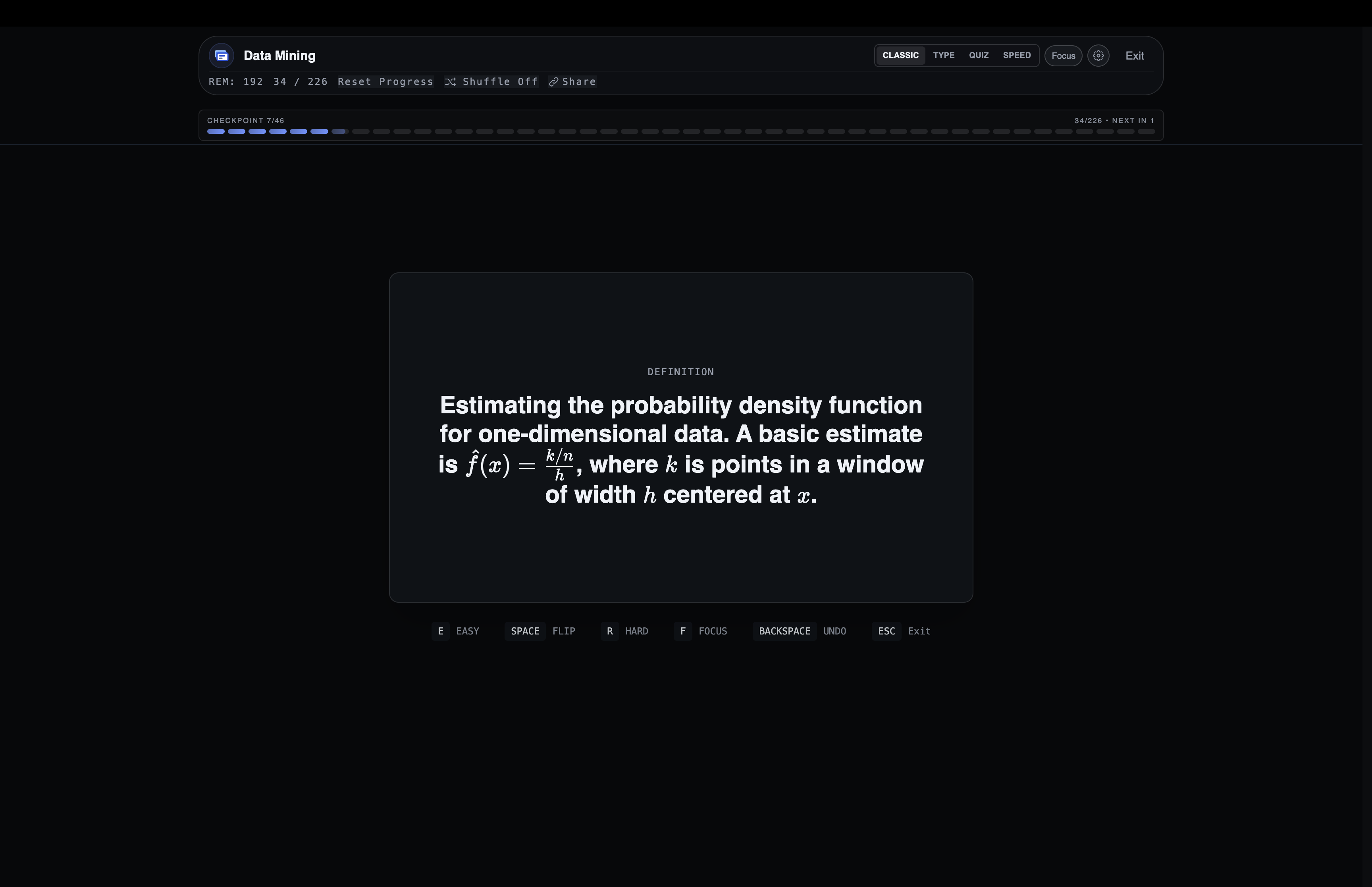Click the share link icon
The height and width of the screenshot is (887, 1372).
[553, 82]
